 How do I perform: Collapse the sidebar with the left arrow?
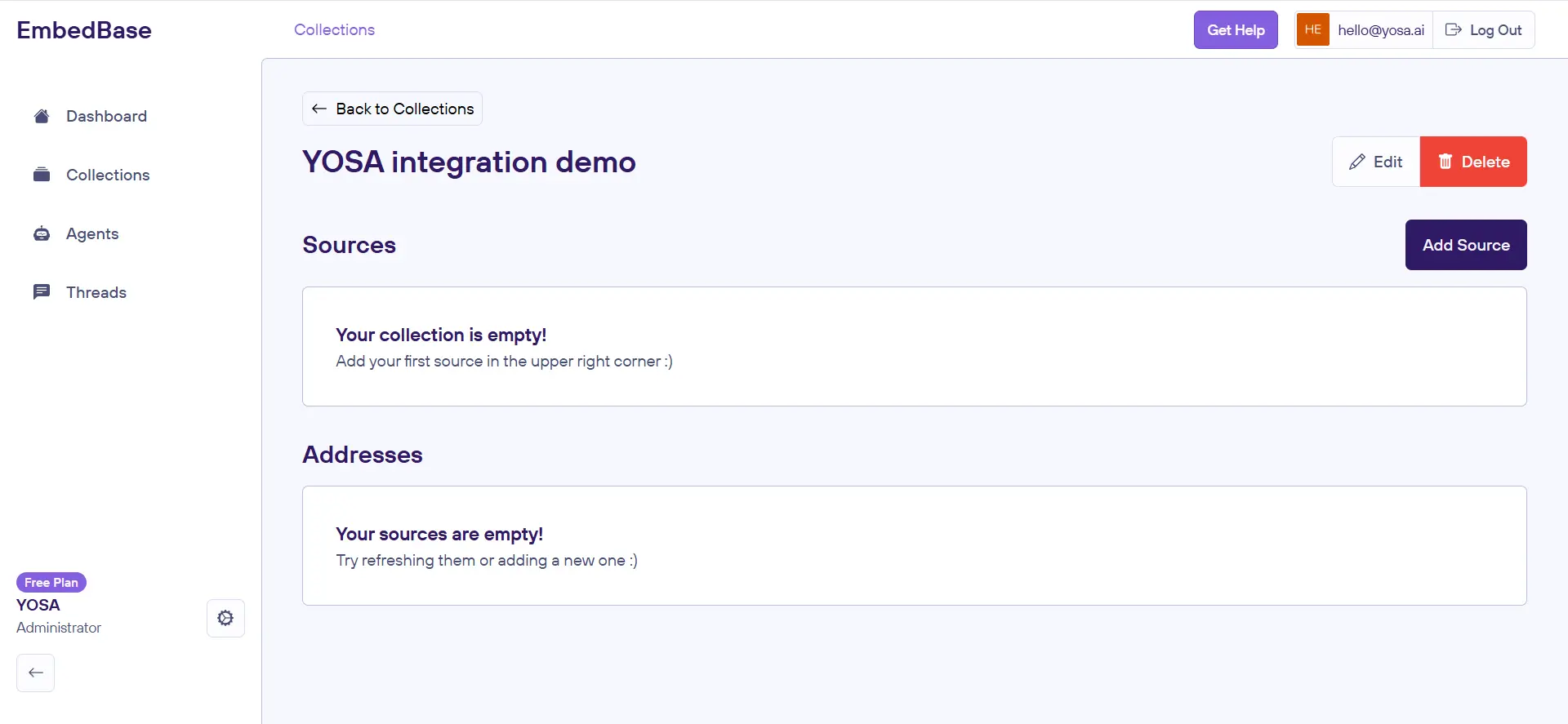pyautogui.click(x=36, y=673)
